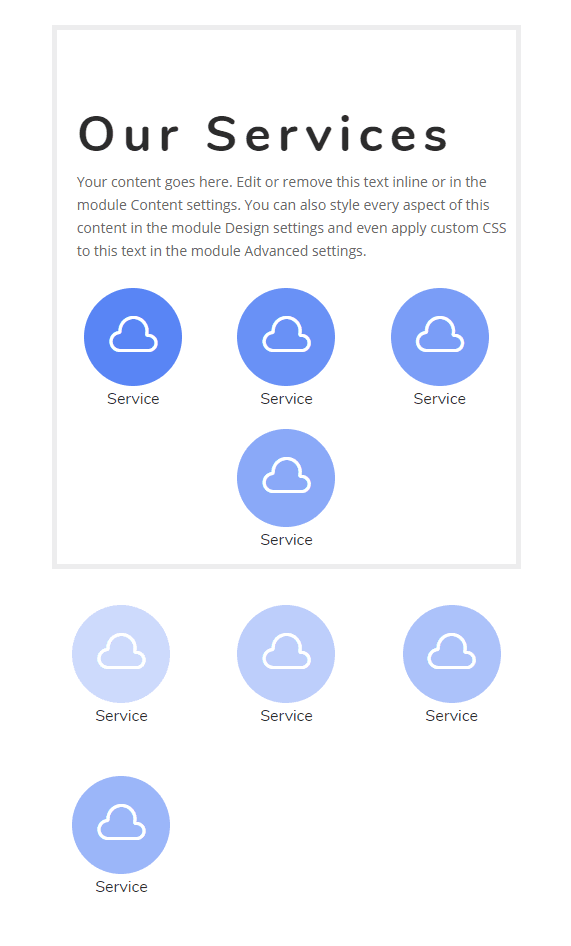Click the palest blue cloud icon outside the box

[121, 654]
